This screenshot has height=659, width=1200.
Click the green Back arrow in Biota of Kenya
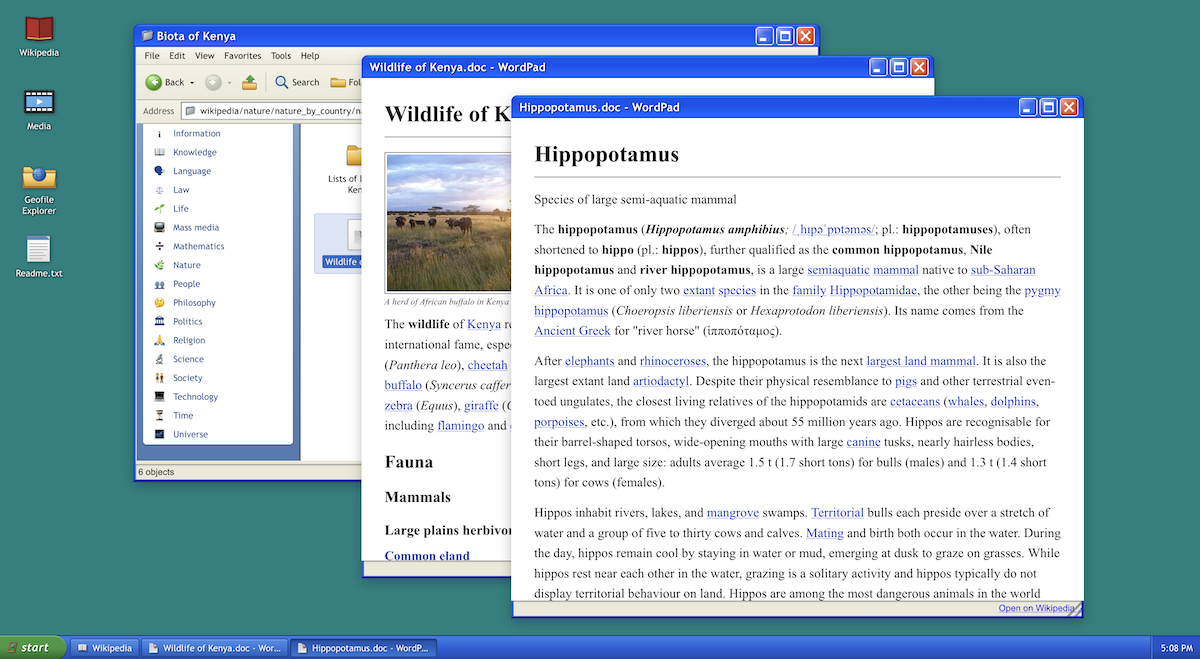point(154,82)
